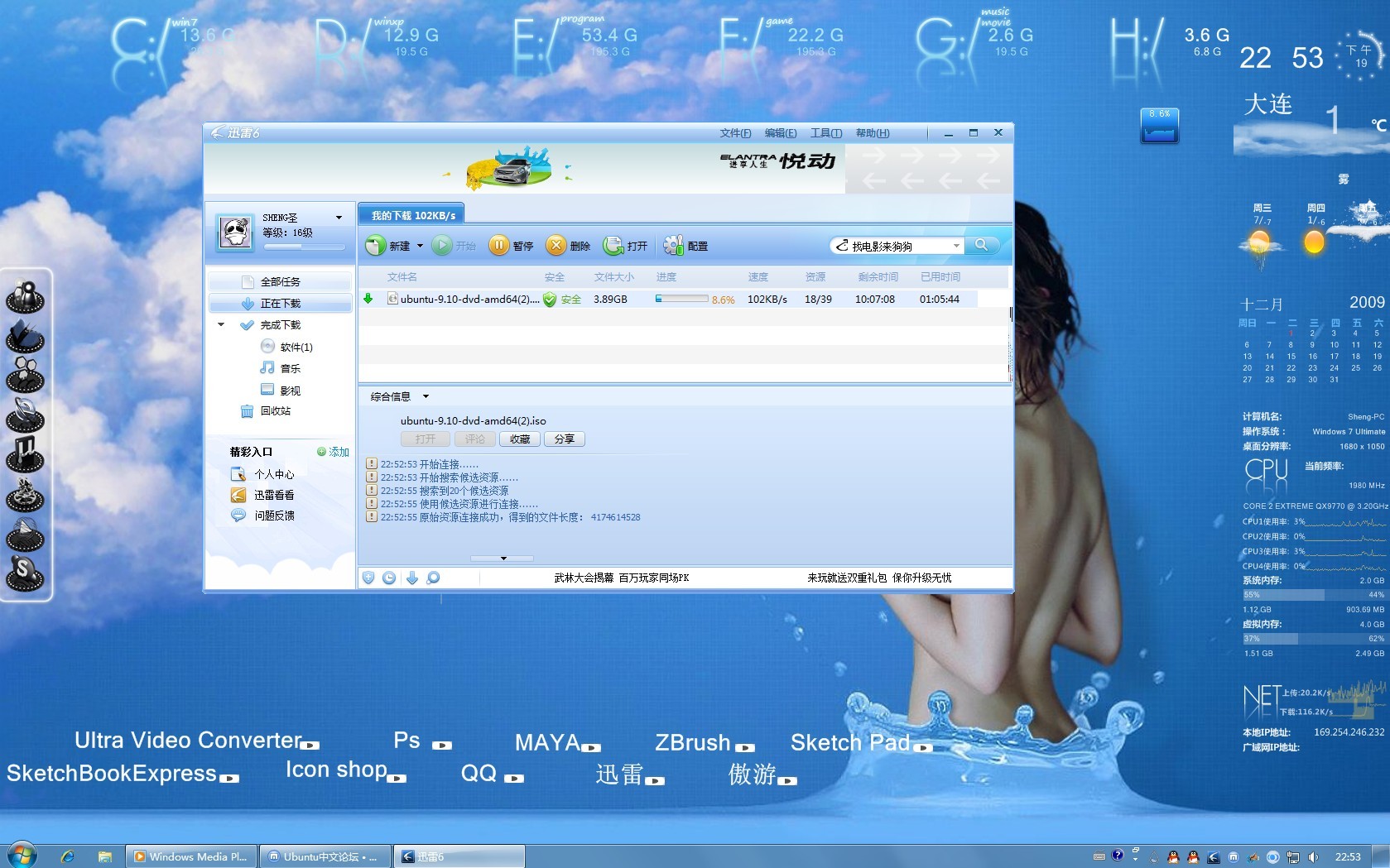Launch Ps desktop shortcut
The height and width of the screenshot is (868, 1390).
click(422, 741)
